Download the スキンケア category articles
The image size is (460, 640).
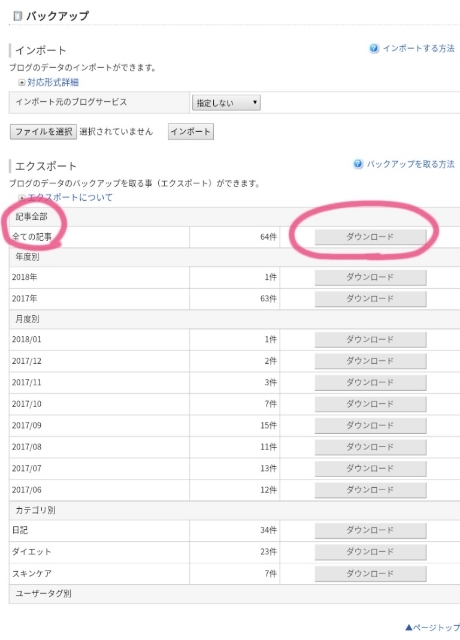click(x=370, y=573)
